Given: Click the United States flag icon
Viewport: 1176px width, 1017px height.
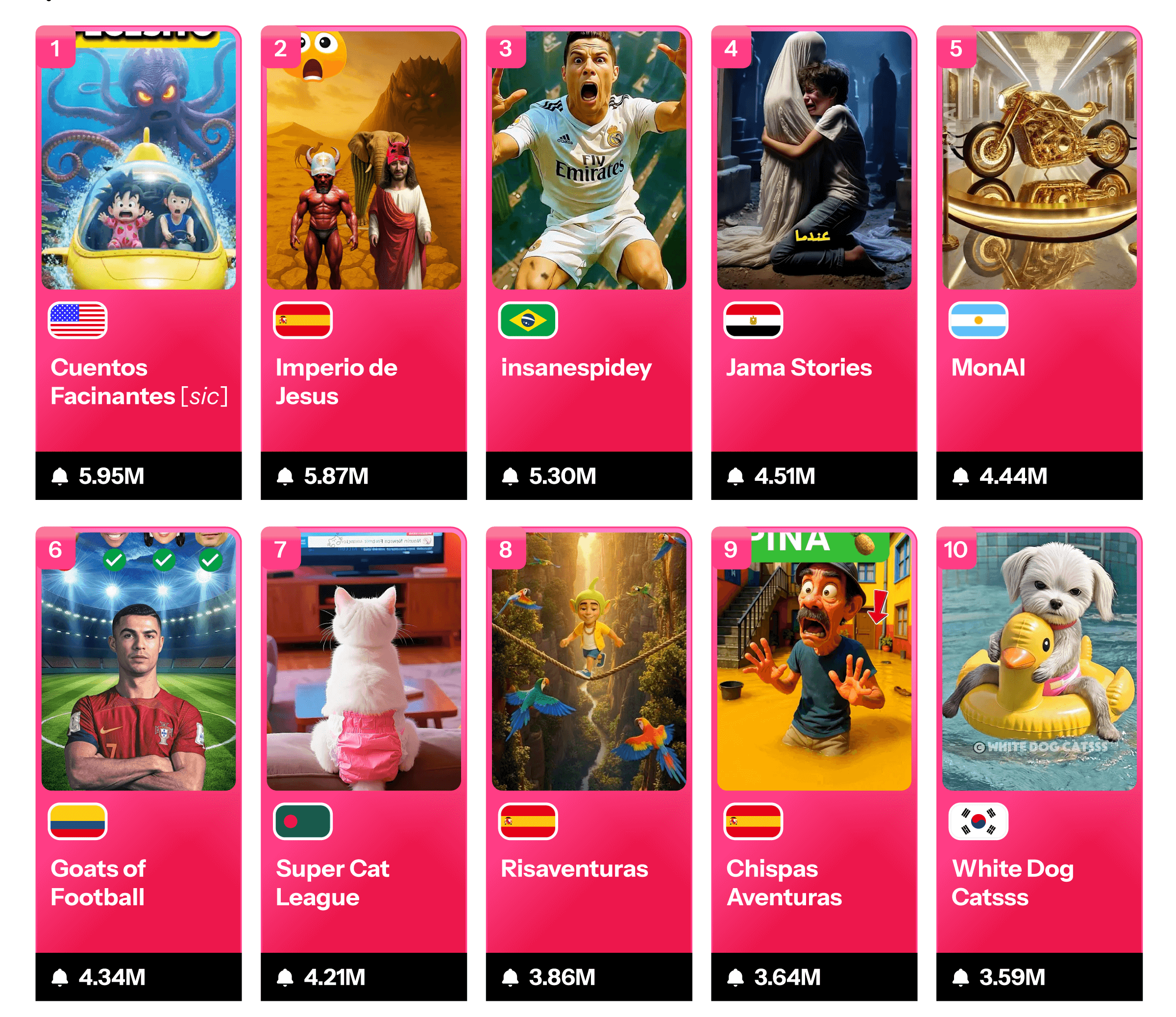Looking at the screenshot, I should click(x=78, y=320).
